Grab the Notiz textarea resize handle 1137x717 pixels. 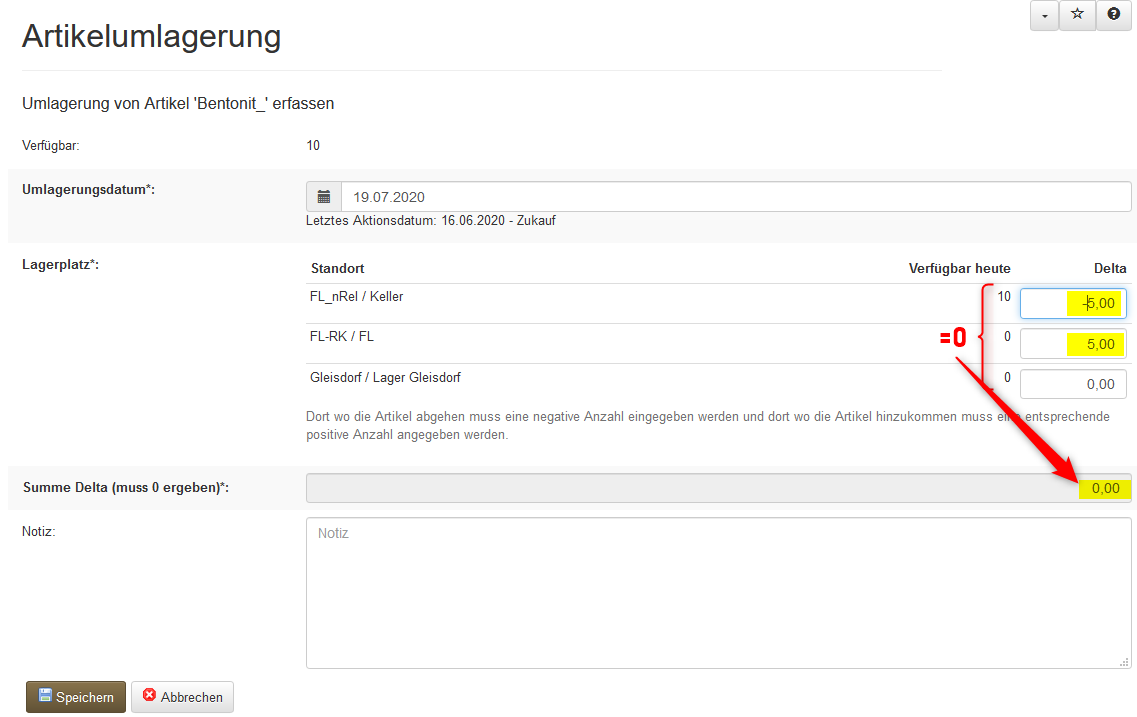coord(1124,662)
